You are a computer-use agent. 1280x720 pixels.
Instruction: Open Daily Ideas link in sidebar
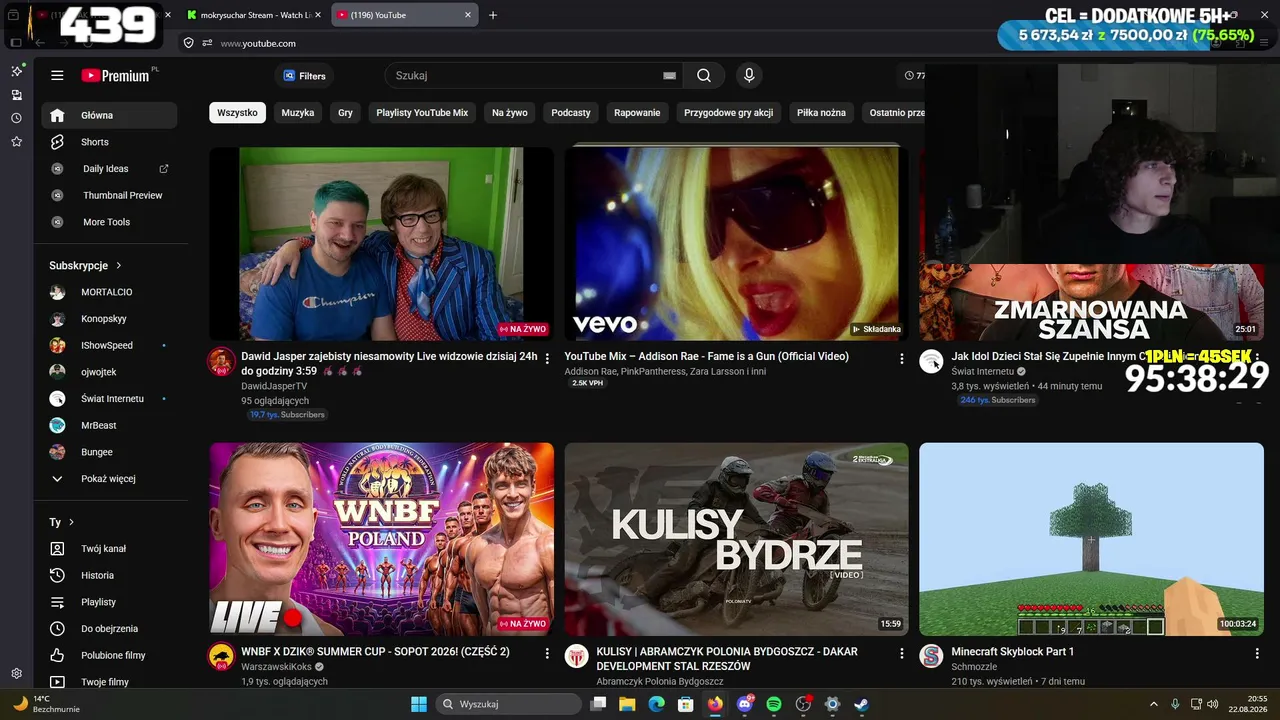[x=109, y=169]
